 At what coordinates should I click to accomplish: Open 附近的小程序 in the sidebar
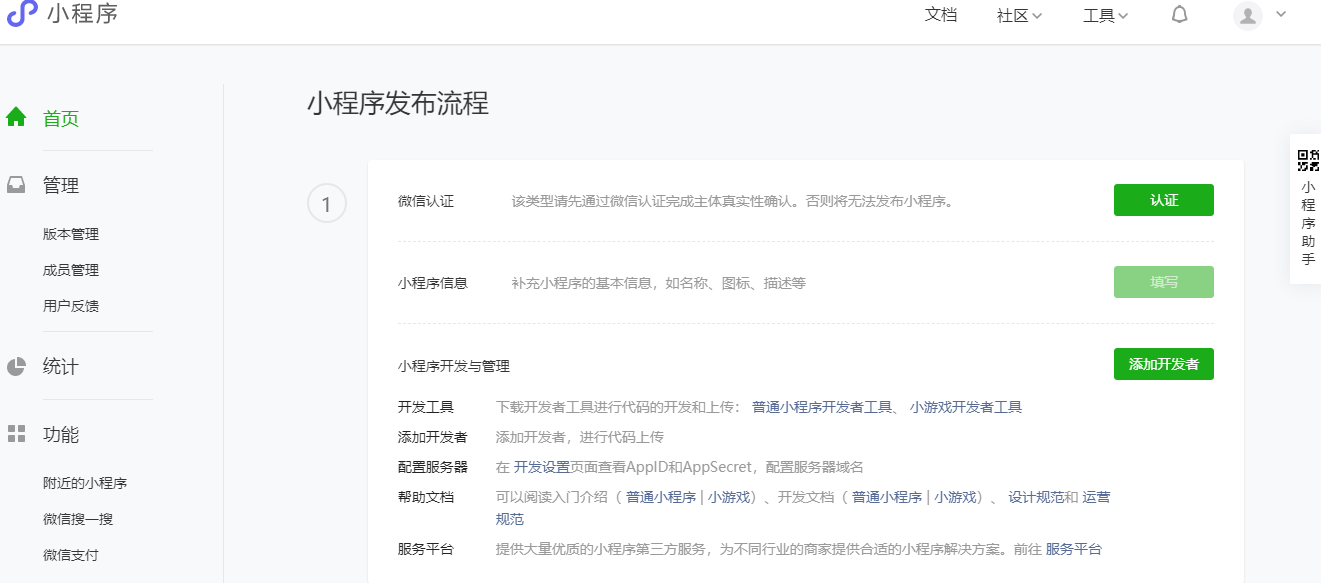click(85, 483)
